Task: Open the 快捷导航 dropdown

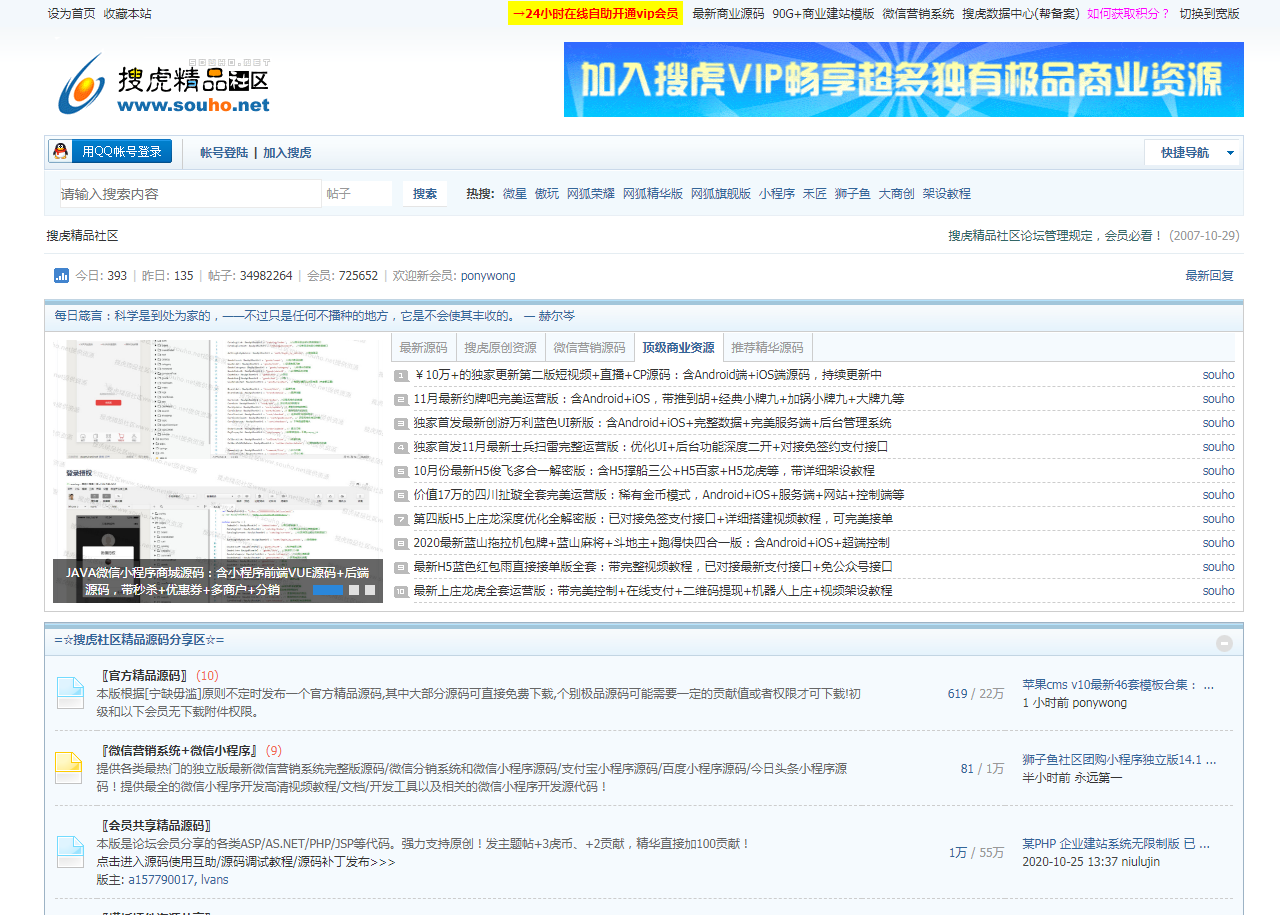Action: tap(1192, 153)
